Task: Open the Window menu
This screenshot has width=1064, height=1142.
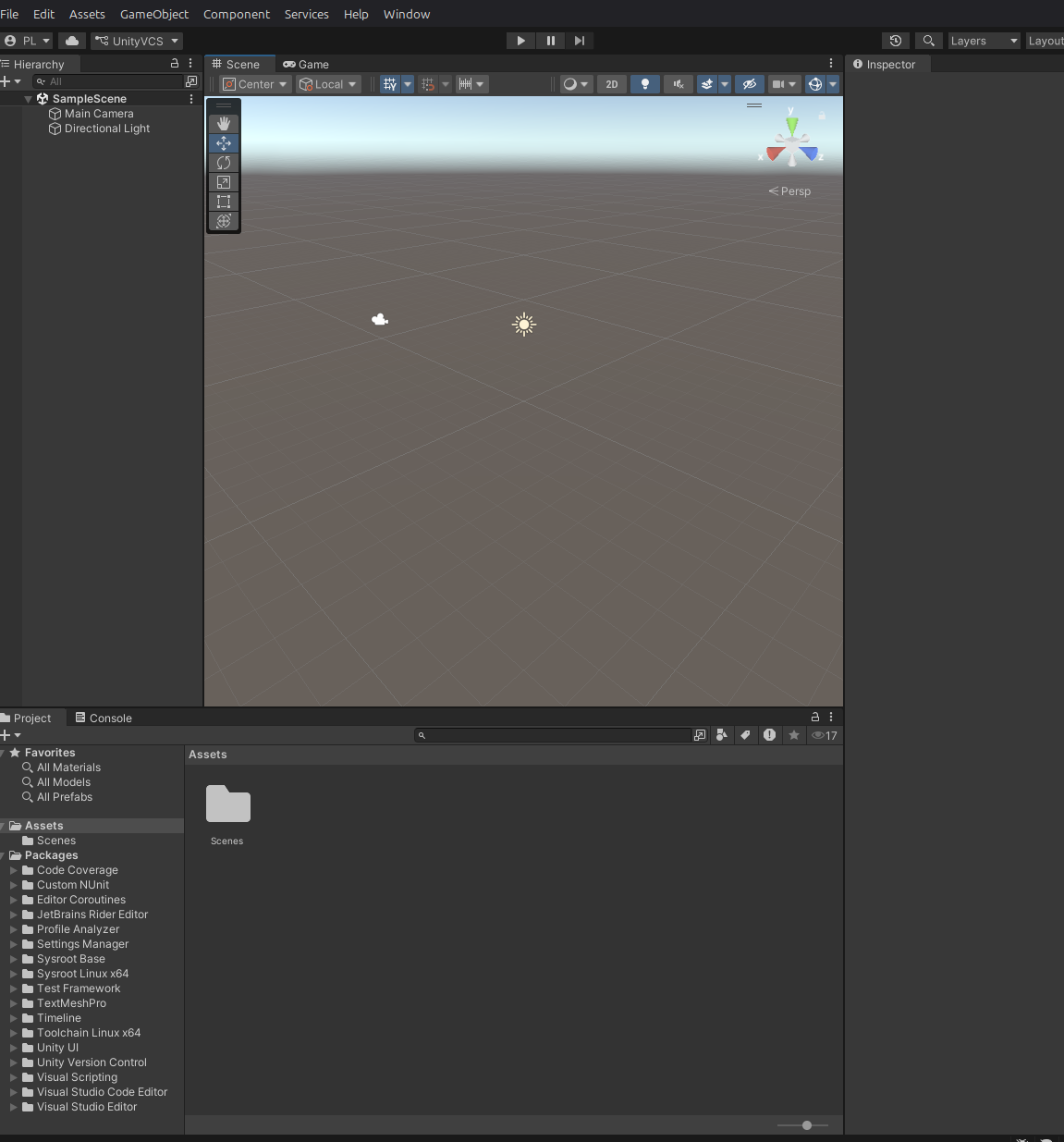Action: coord(407,14)
